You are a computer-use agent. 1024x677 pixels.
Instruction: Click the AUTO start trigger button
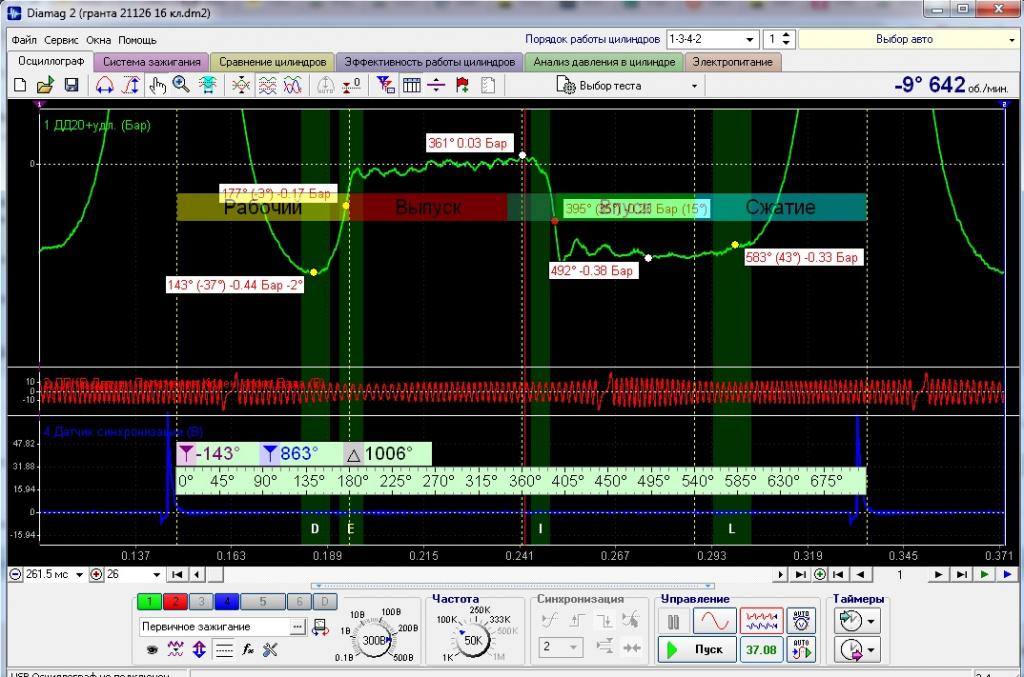point(801,650)
